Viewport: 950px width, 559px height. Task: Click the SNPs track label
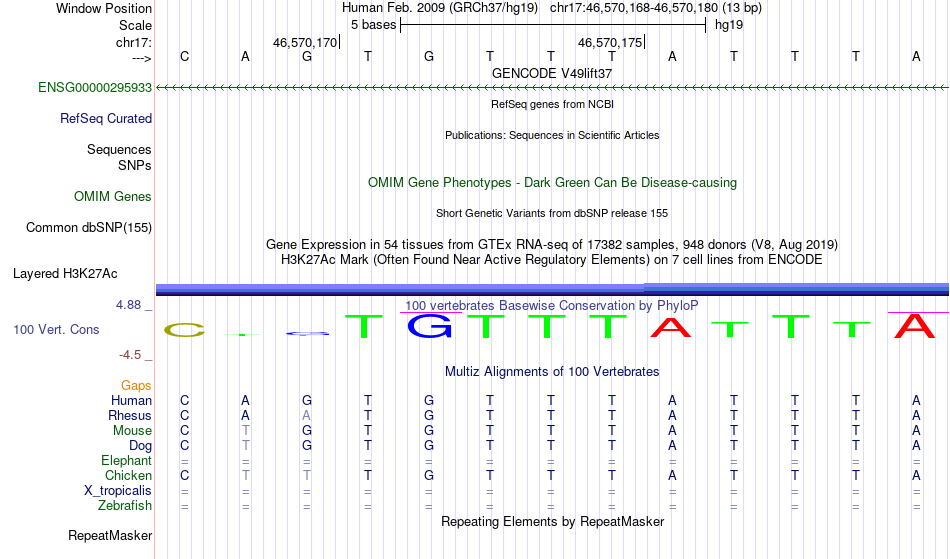[x=135, y=165]
